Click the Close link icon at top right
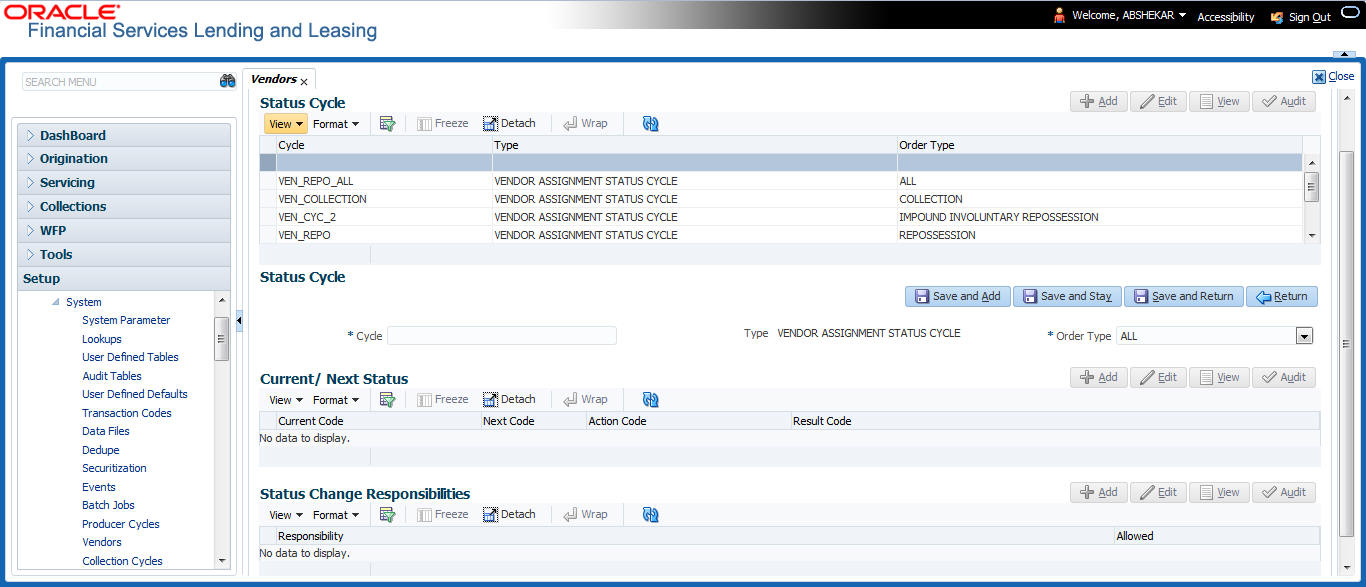Image resolution: width=1366 pixels, height=587 pixels. 1319,77
